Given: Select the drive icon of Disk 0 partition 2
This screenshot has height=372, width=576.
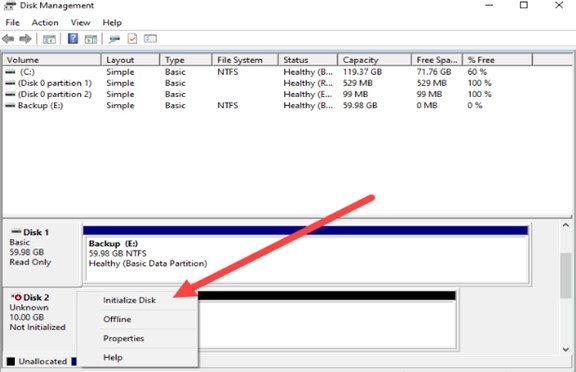Looking at the screenshot, I should coord(11,94).
